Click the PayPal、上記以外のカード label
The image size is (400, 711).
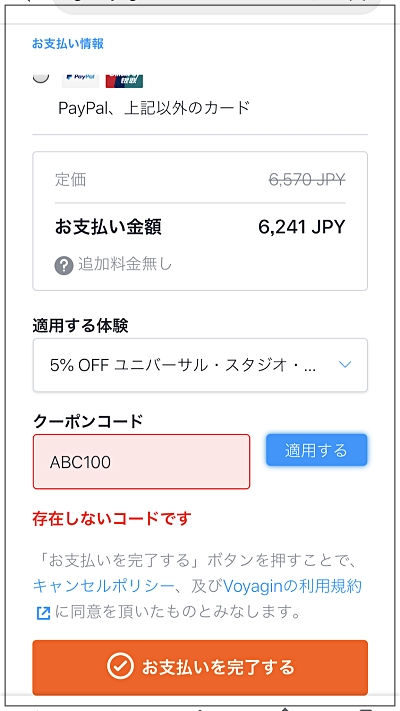[154, 108]
